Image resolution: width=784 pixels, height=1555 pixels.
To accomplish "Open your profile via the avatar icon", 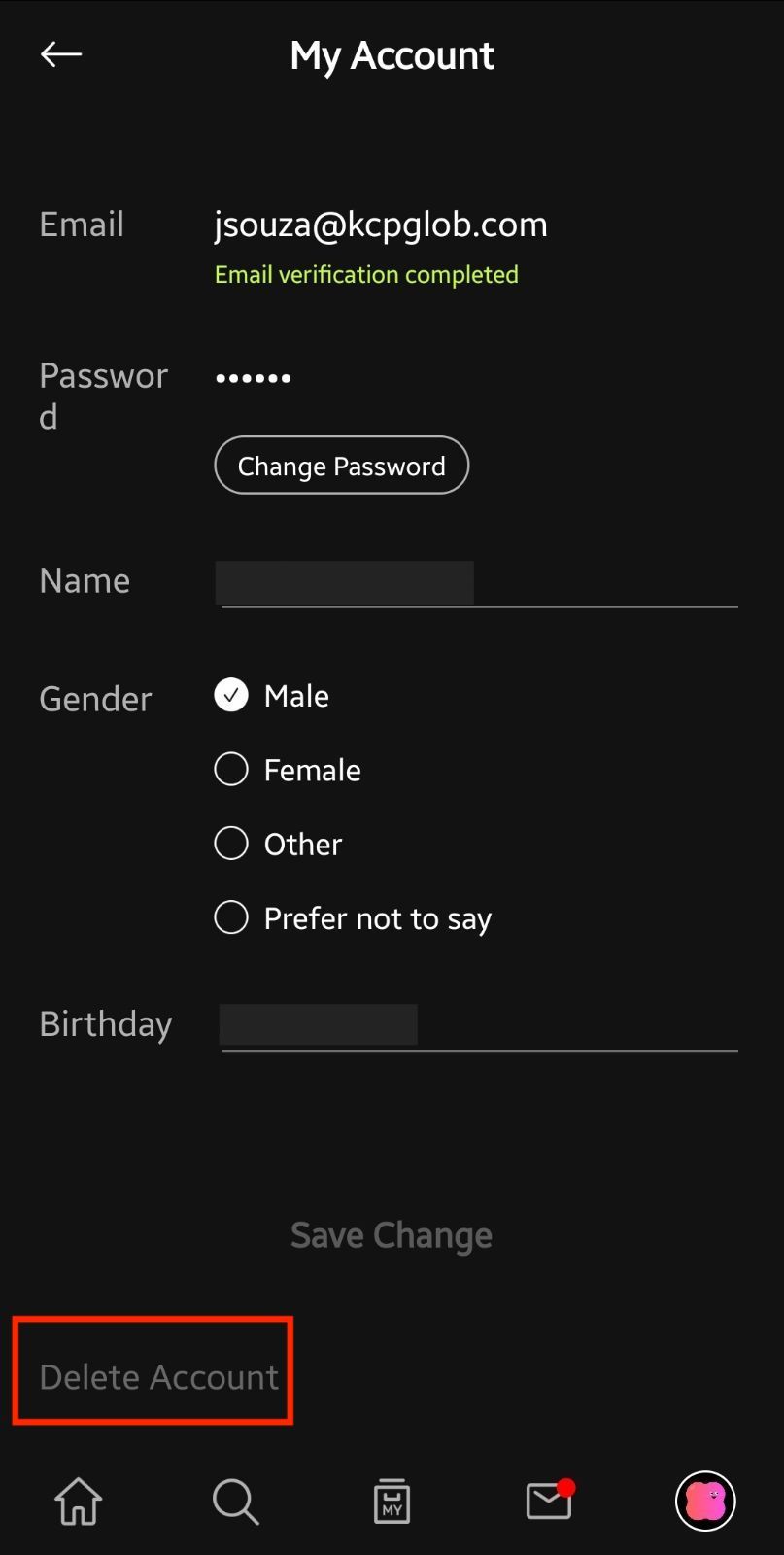I will tap(705, 1501).
